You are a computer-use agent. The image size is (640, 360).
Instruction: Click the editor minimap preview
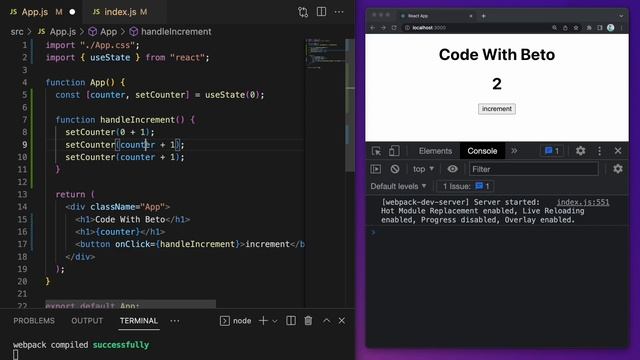325,53
